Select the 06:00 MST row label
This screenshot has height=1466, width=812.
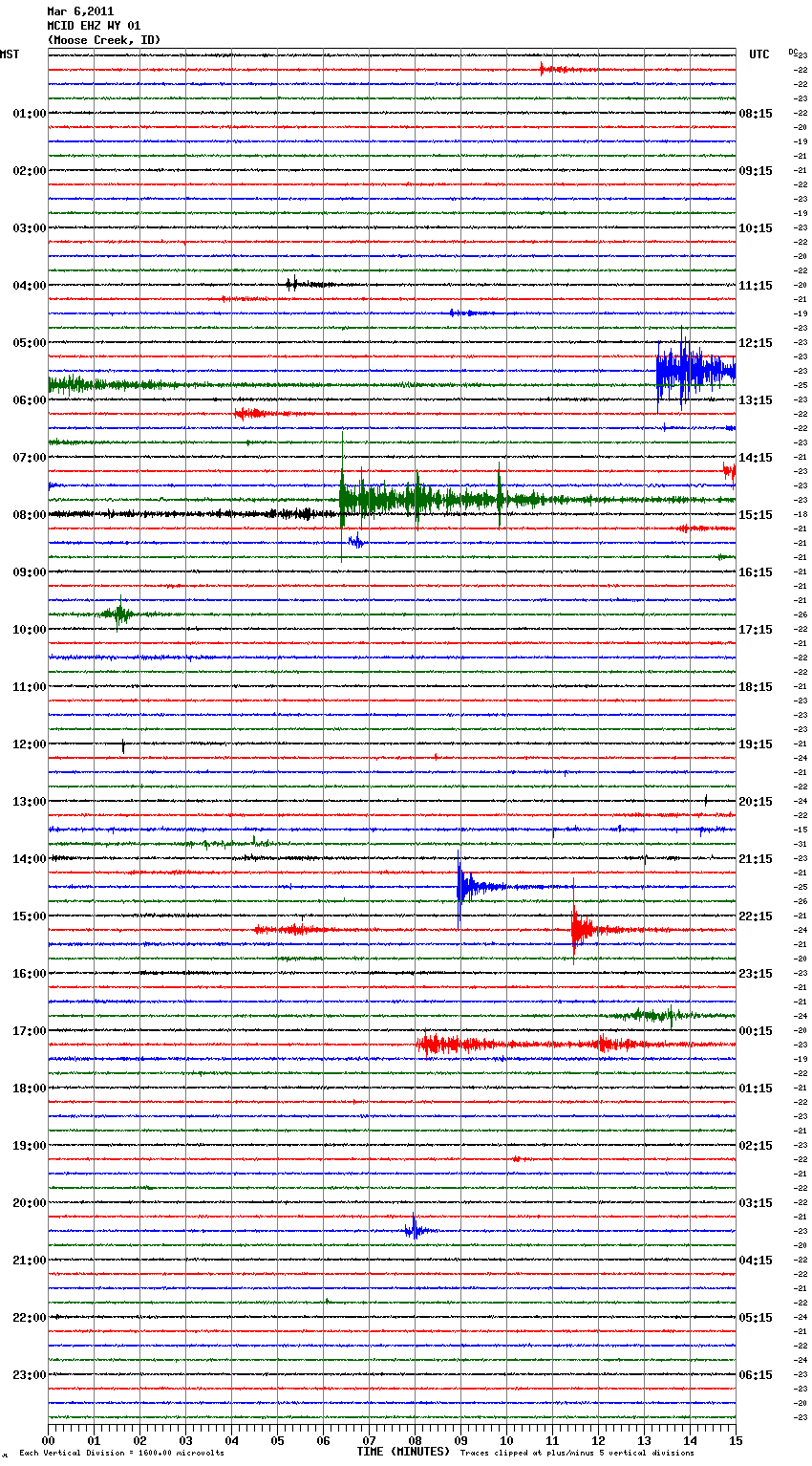click(x=30, y=400)
